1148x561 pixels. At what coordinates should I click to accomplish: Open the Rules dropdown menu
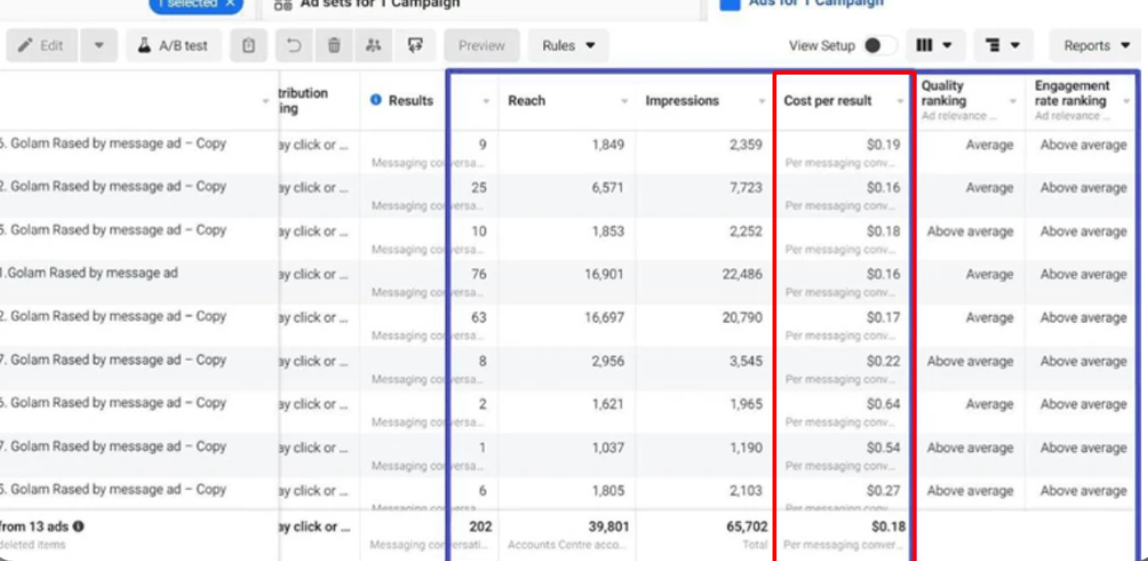click(568, 46)
